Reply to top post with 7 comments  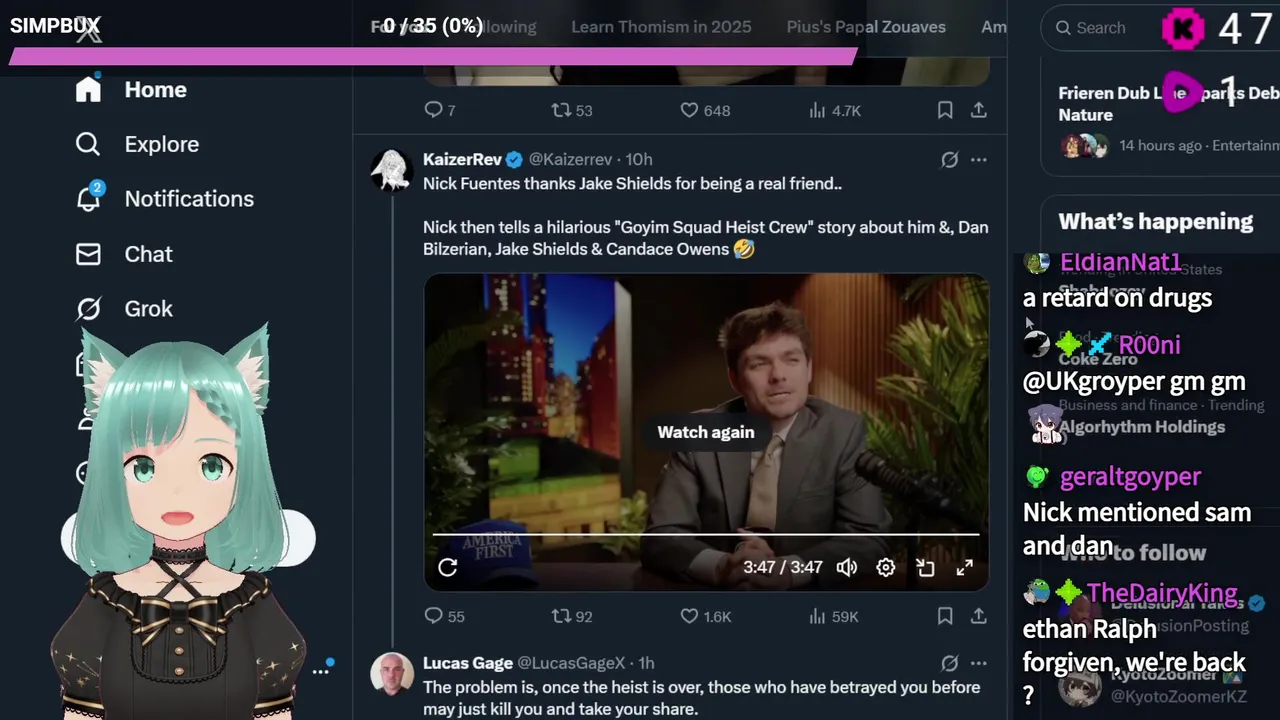tap(440, 110)
